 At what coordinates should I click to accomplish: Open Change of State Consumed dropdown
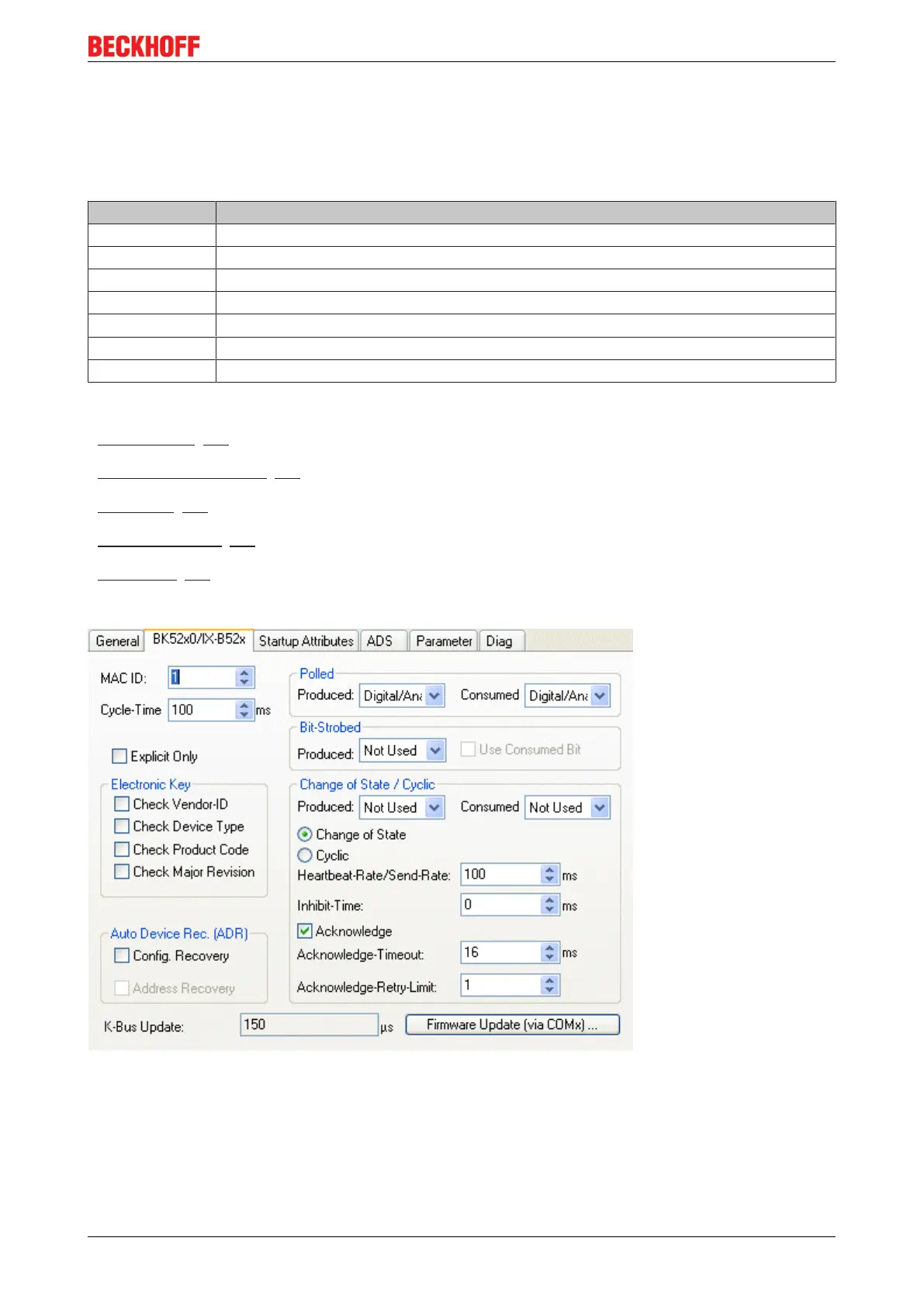[x=567, y=807]
